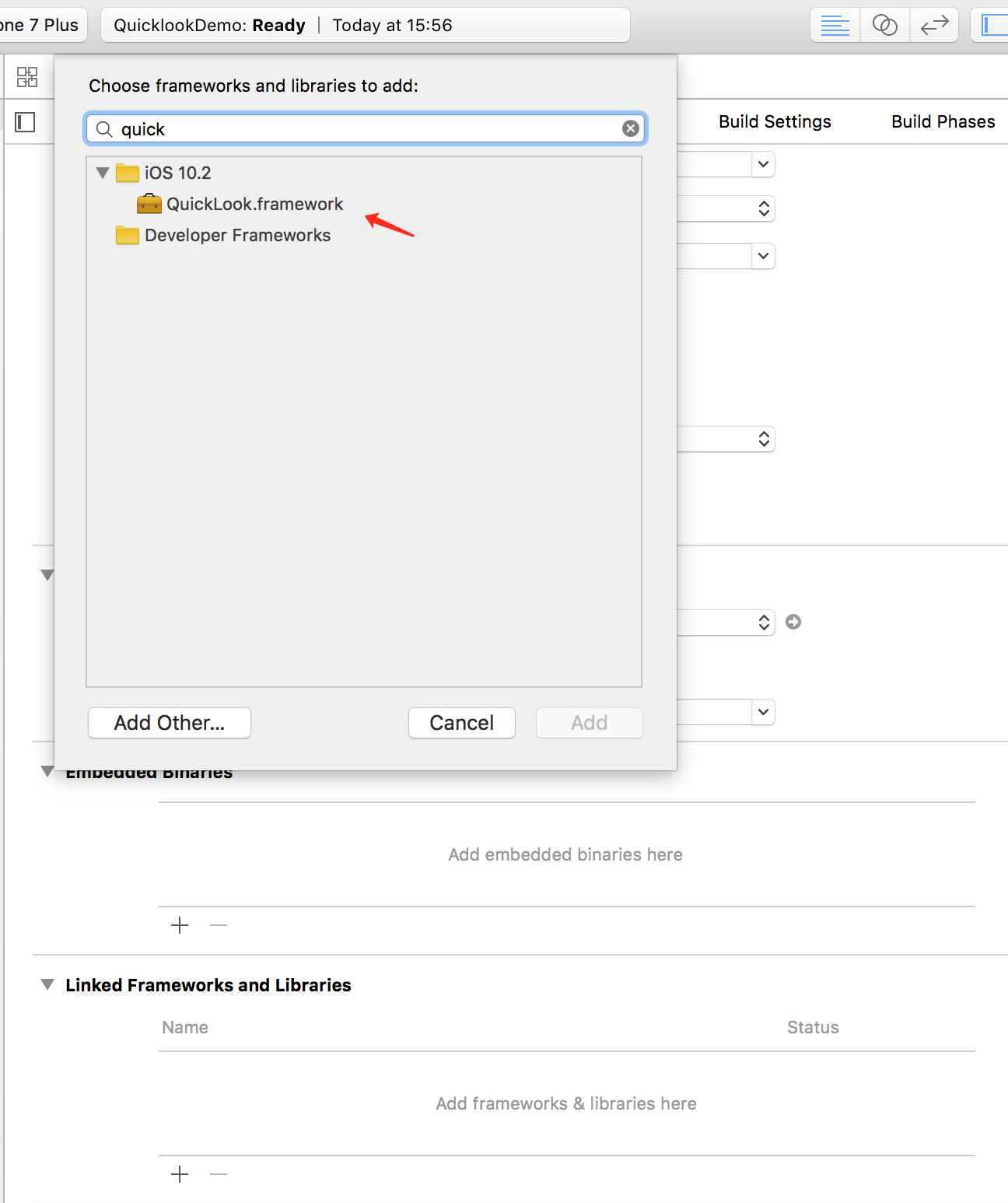Click the QuickLook.framework toolbox icon
Viewport: 1008px width, 1203px height.
point(150,204)
